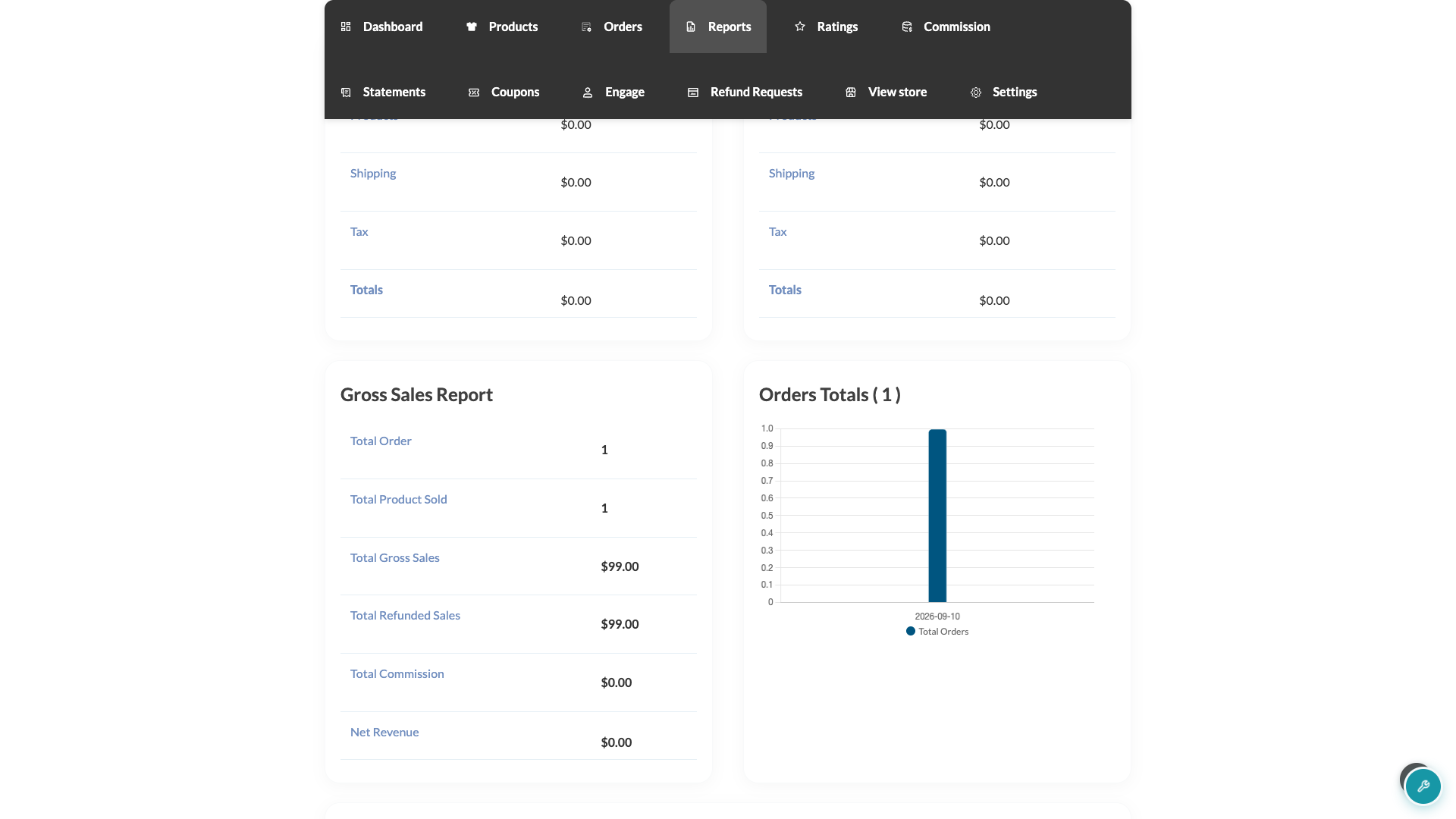Go to the Products menu label

click(x=513, y=27)
